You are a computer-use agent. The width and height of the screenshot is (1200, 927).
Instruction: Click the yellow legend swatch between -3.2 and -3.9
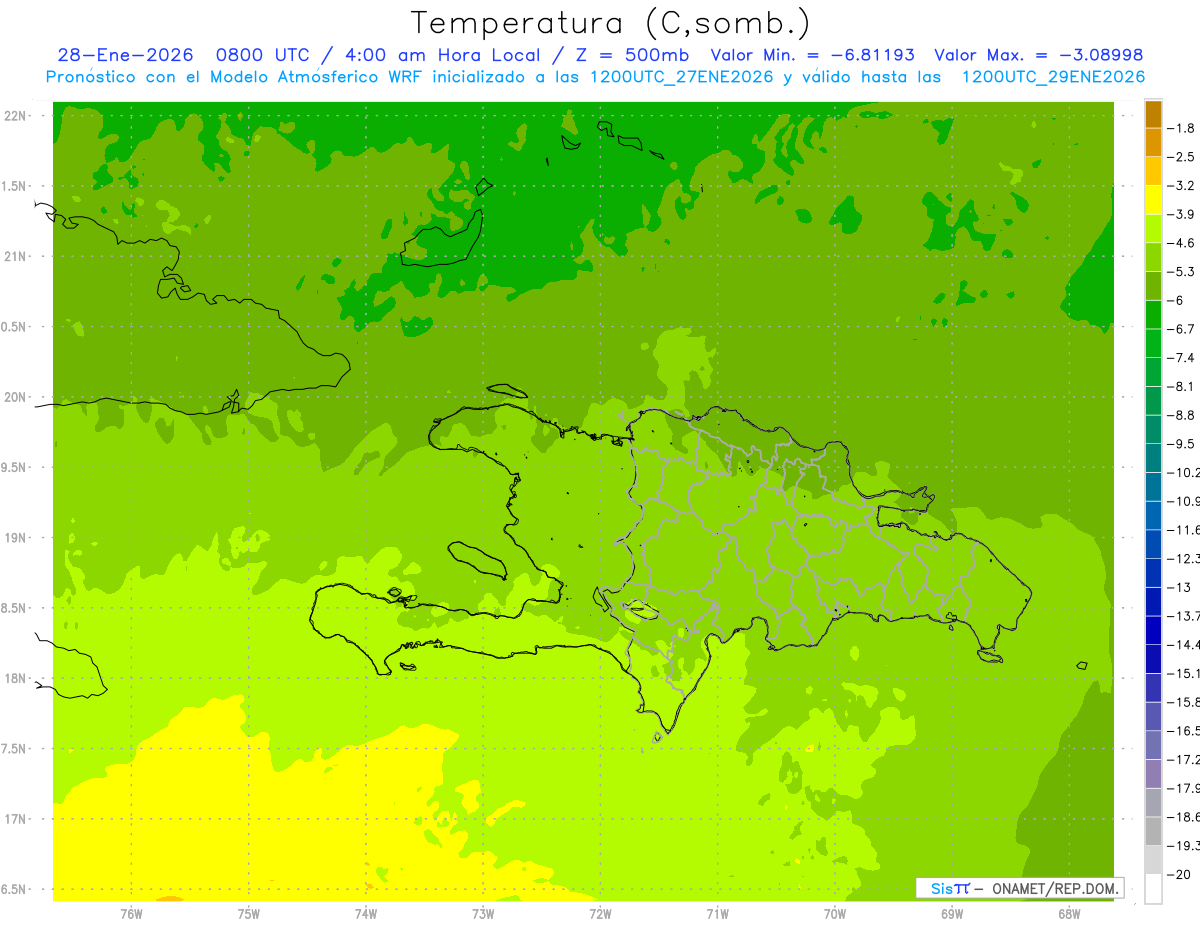1153,200
